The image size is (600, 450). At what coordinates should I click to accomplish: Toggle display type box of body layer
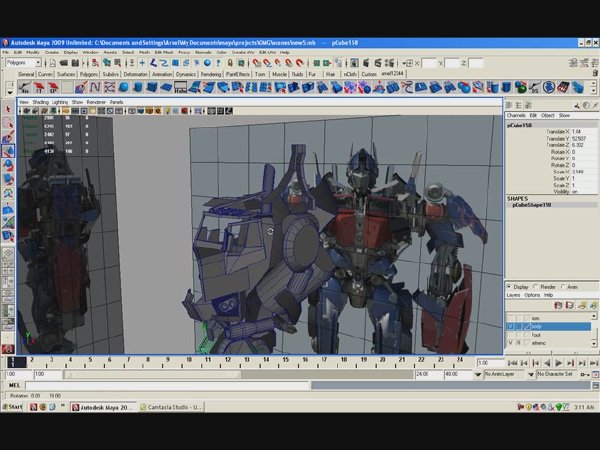(x=519, y=326)
